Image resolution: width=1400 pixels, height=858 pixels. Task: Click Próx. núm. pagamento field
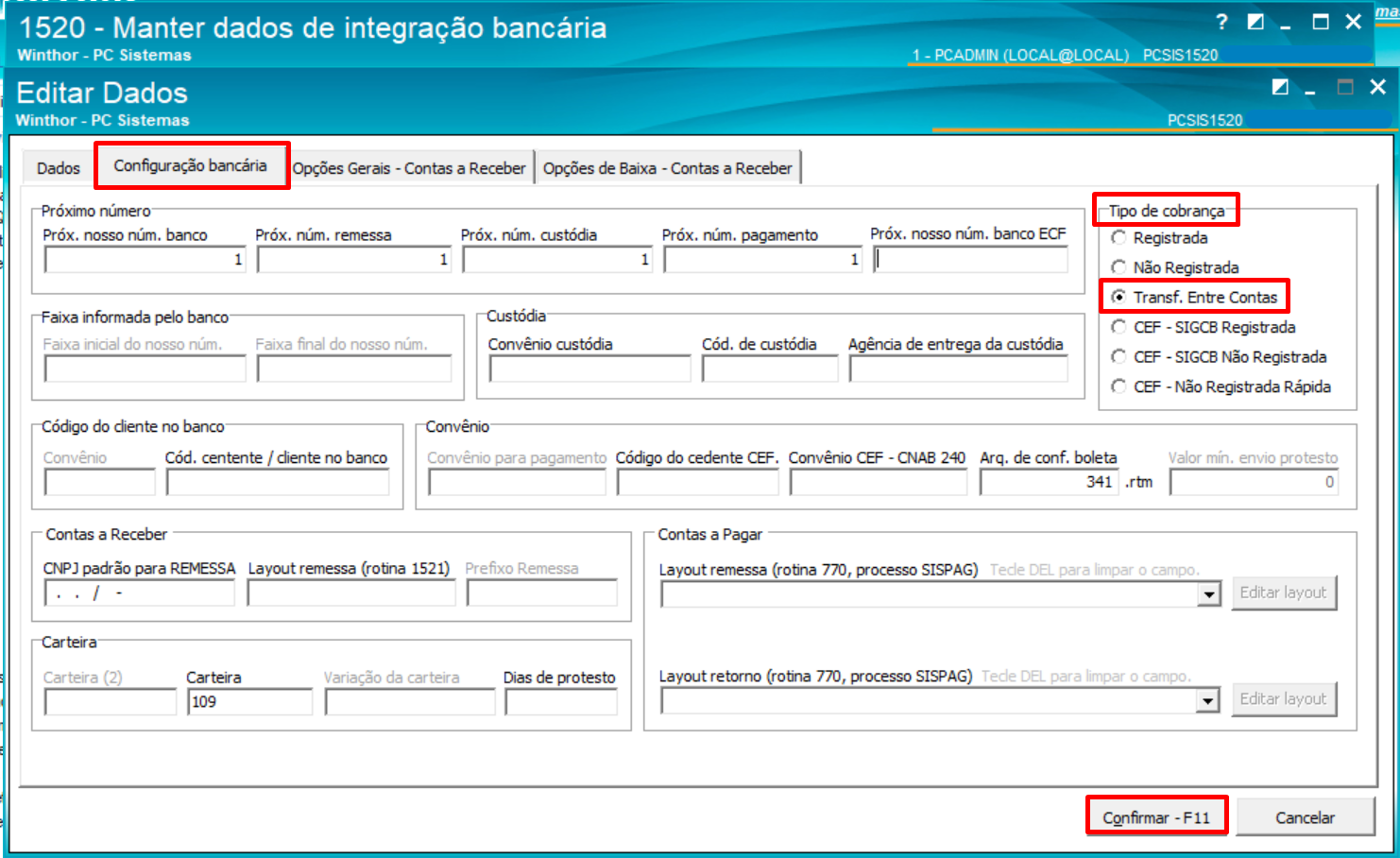coord(763,260)
